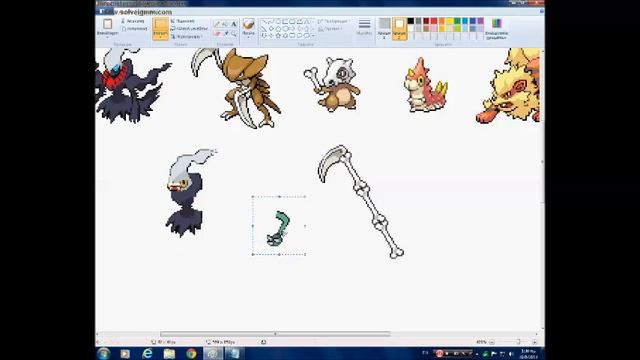This screenshot has width=640, height=360.
Task: Select the Magnifier tool
Action: (x=234, y=33)
